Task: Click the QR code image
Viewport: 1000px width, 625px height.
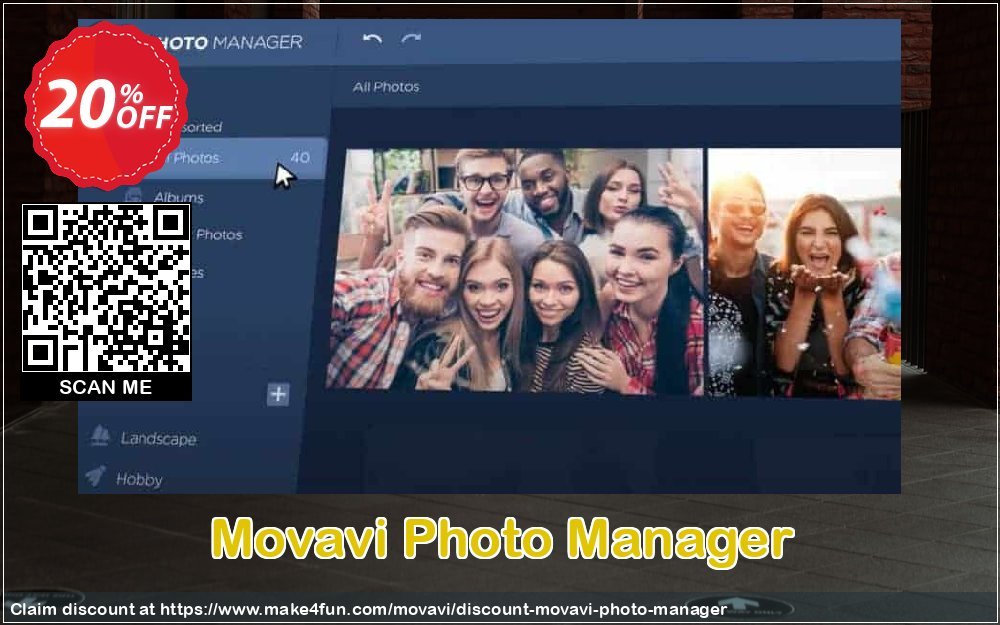Action: click(106, 288)
